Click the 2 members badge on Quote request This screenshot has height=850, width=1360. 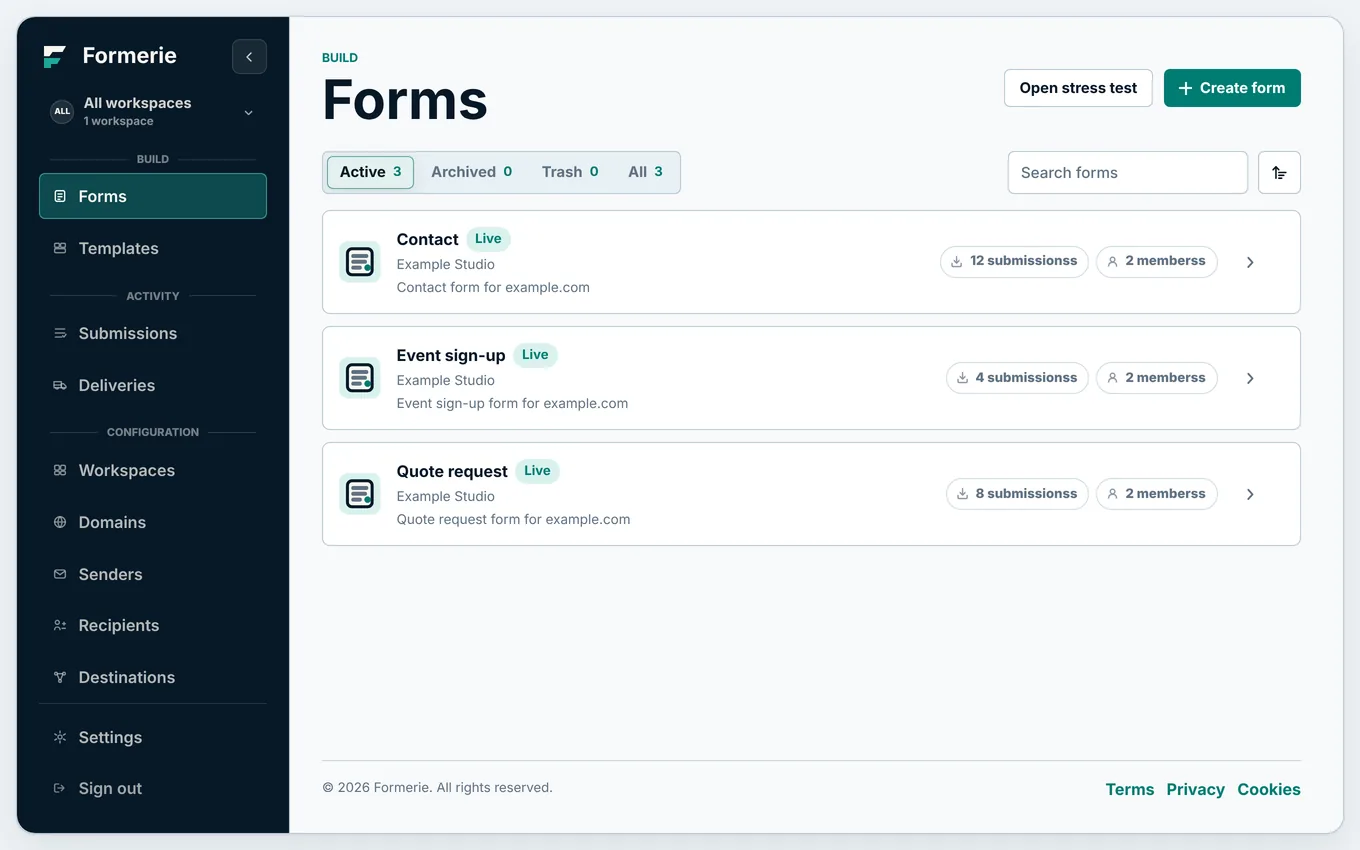pos(1157,494)
